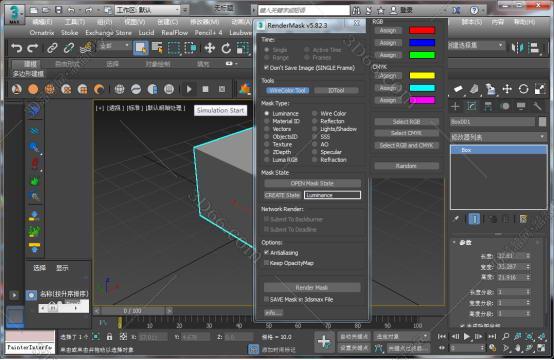Activate the Select and Rotate tool
The width and height of the screenshot is (554, 360).
tap(226, 48)
